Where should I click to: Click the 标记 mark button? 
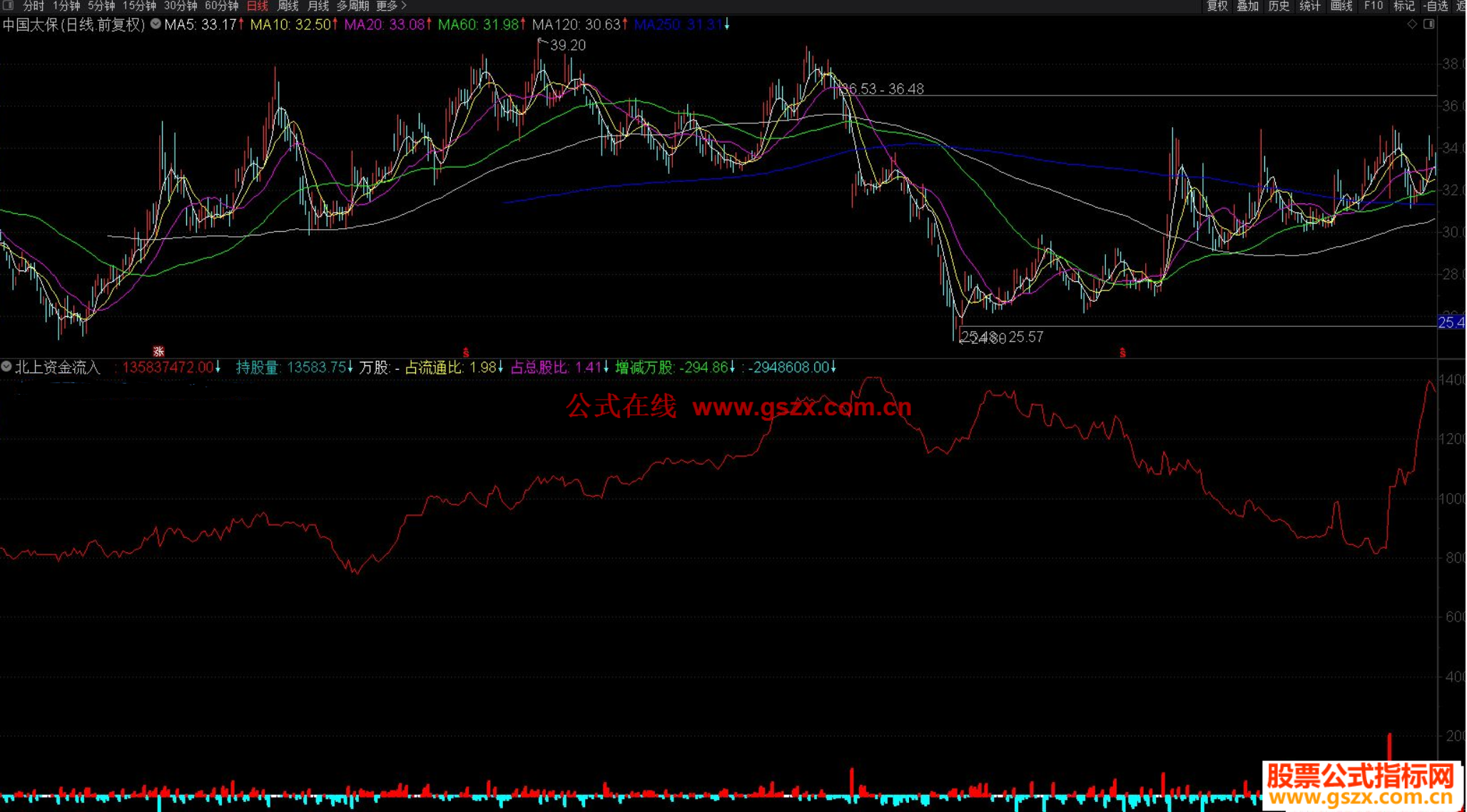pyautogui.click(x=1404, y=6)
